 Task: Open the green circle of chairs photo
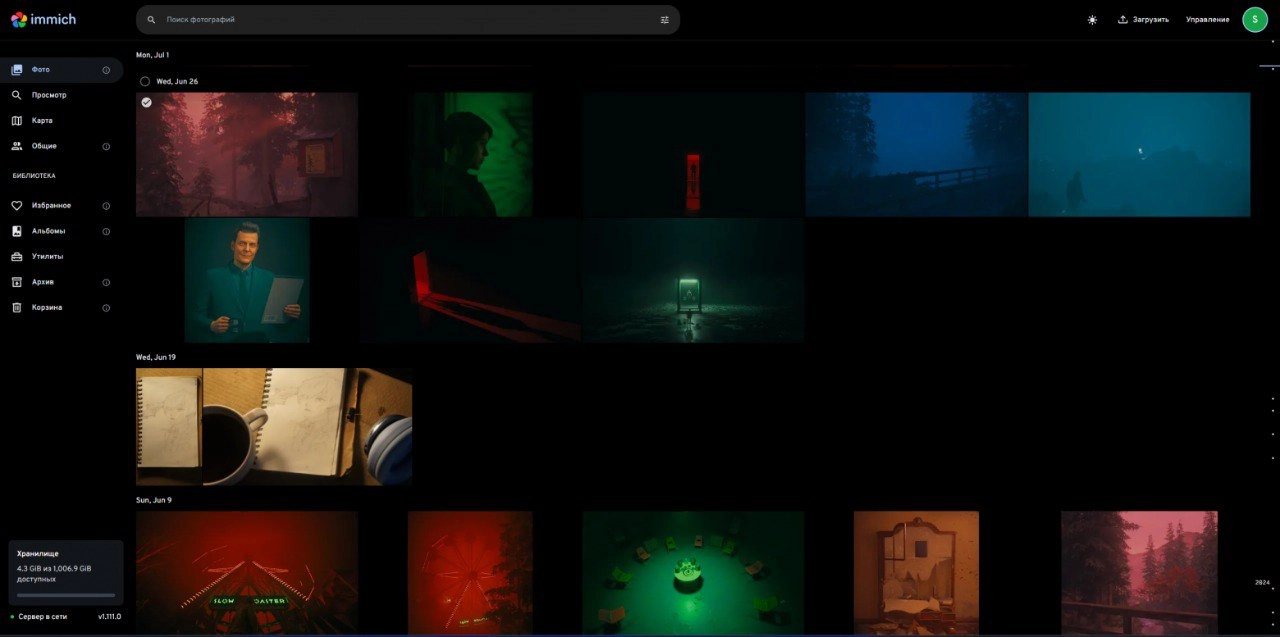click(693, 573)
